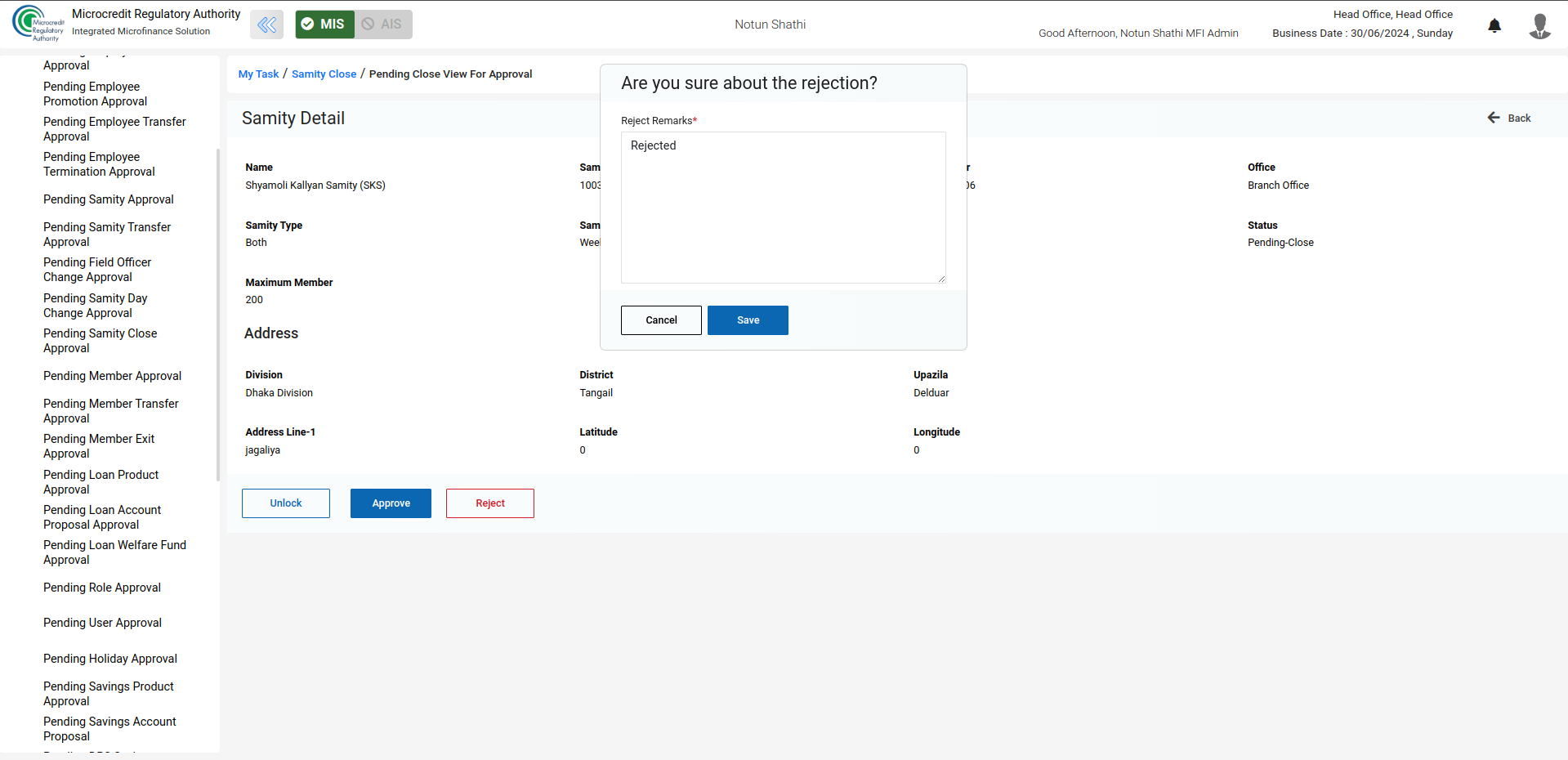Save the rejection remarks
Image resolution: width=1568 pixels, height=760 pixels.
pyautogui.click(x=747, y=320)
